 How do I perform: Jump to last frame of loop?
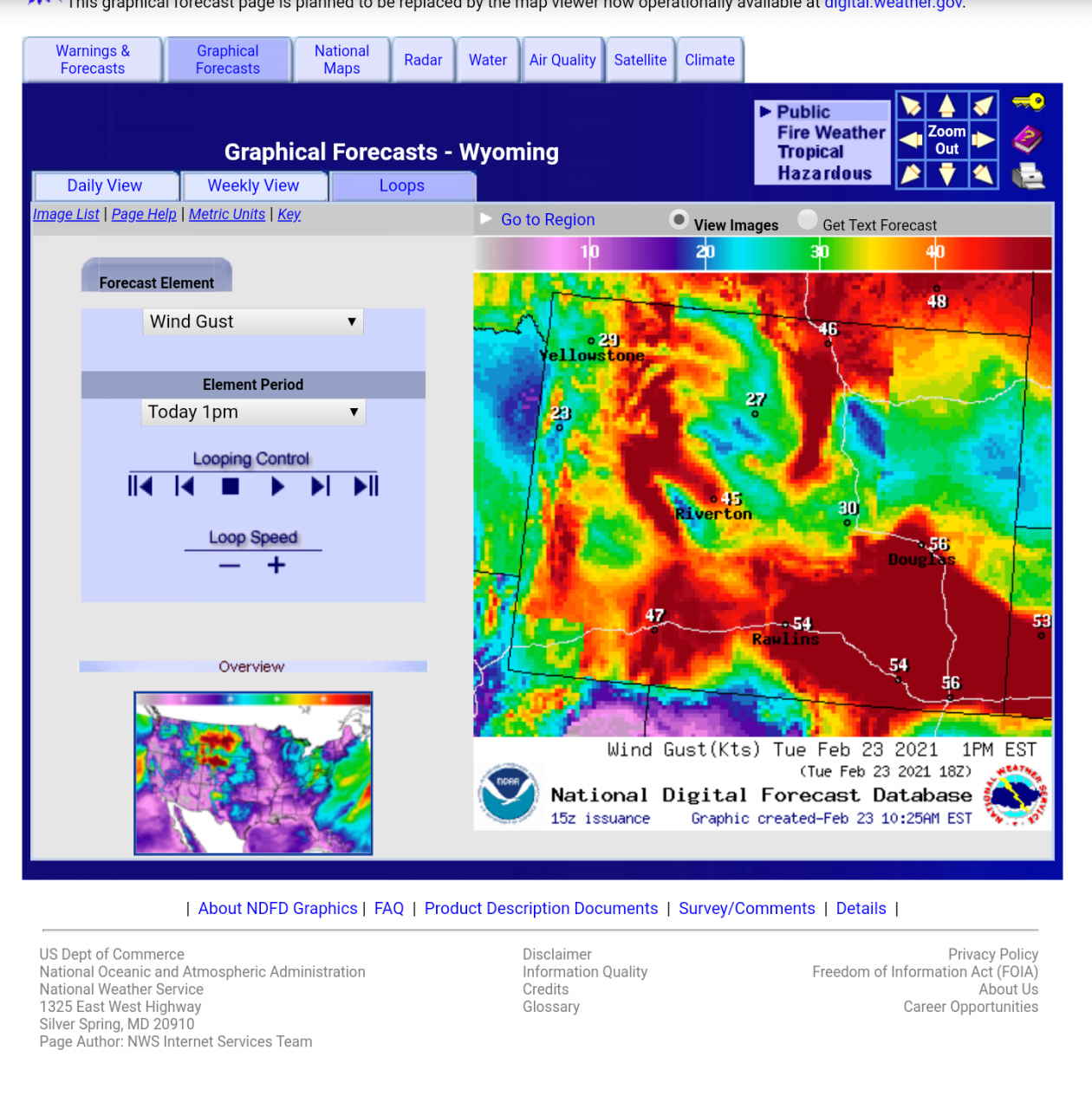[x=366, y=487]
